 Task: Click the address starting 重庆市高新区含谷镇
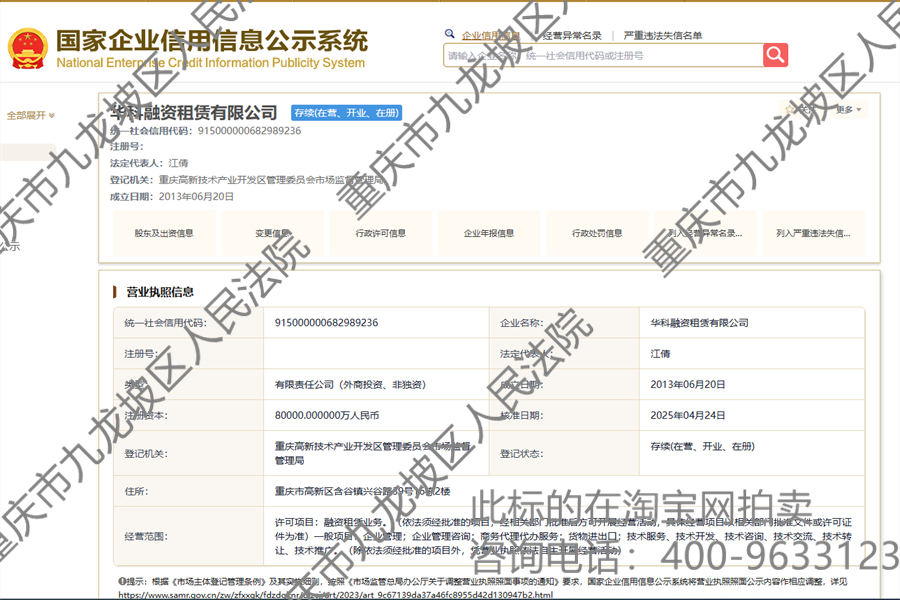click(362, 491)
